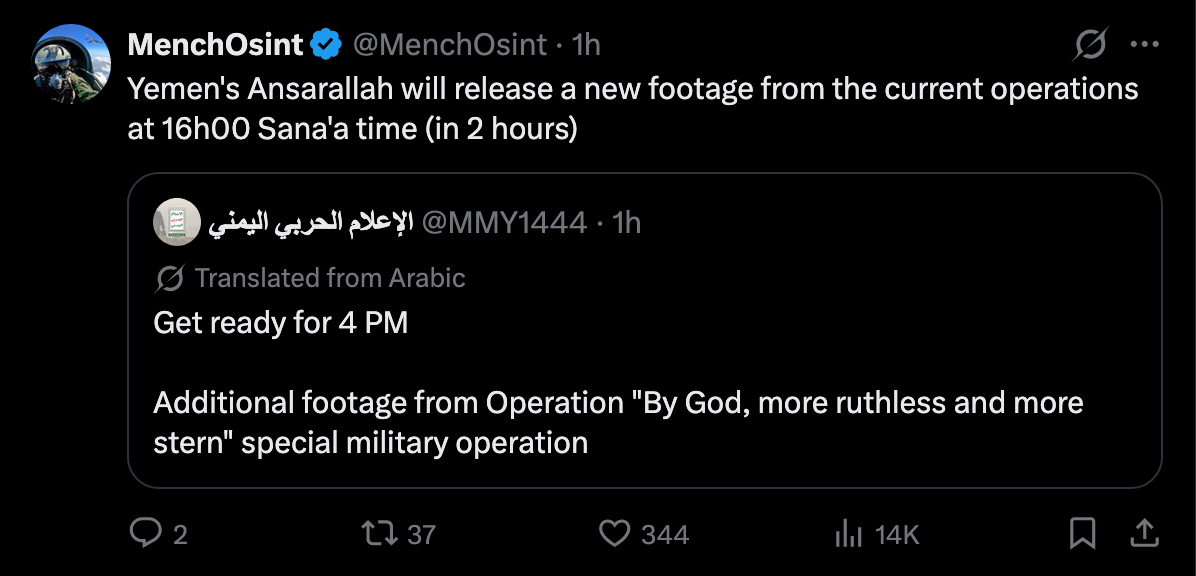The image size is (1196, 576).
Task: Click the Grok translation icon in the quoted post
Action: pos(169,278)
